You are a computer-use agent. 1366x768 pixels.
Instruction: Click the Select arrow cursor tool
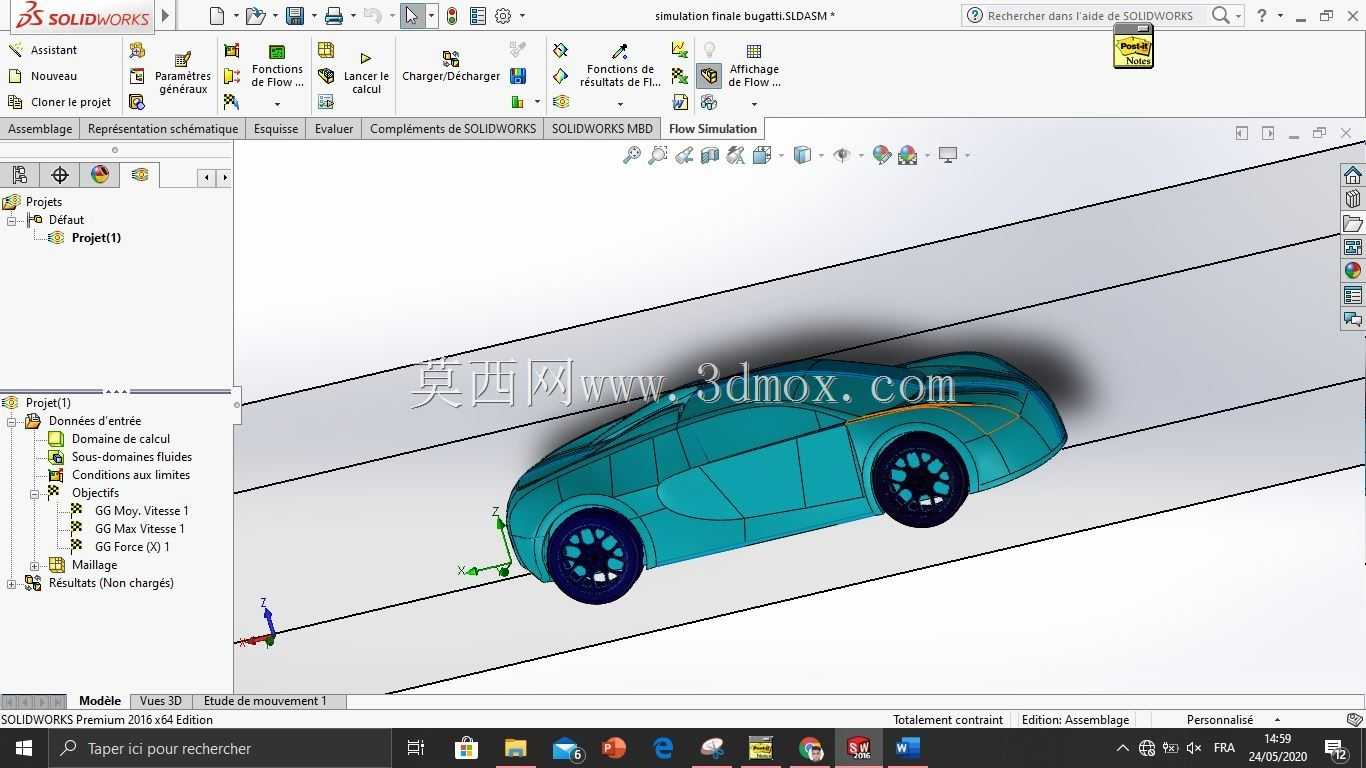tap(412, 16)
